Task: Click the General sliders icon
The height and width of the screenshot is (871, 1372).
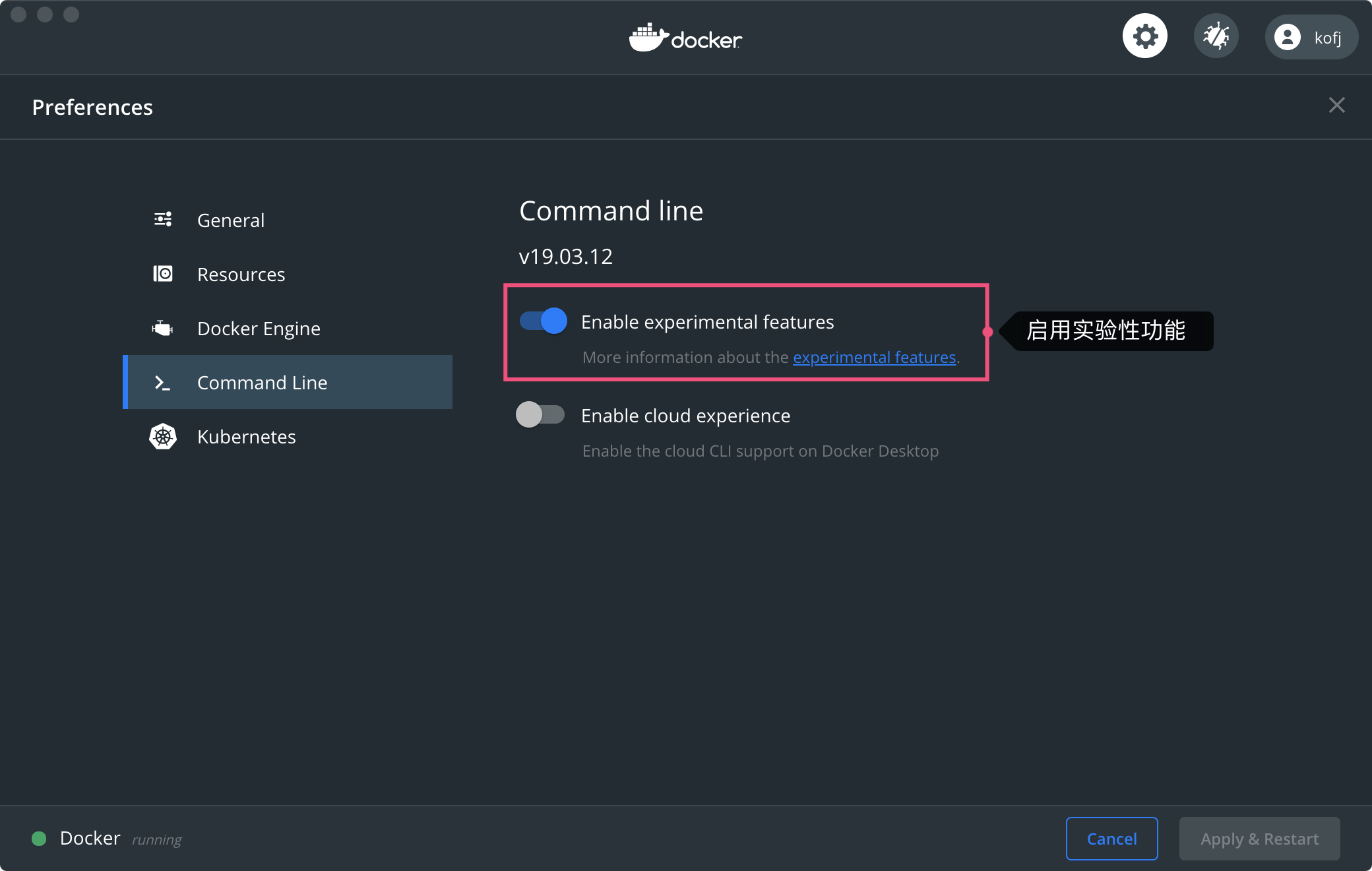Action: [163, 220]
